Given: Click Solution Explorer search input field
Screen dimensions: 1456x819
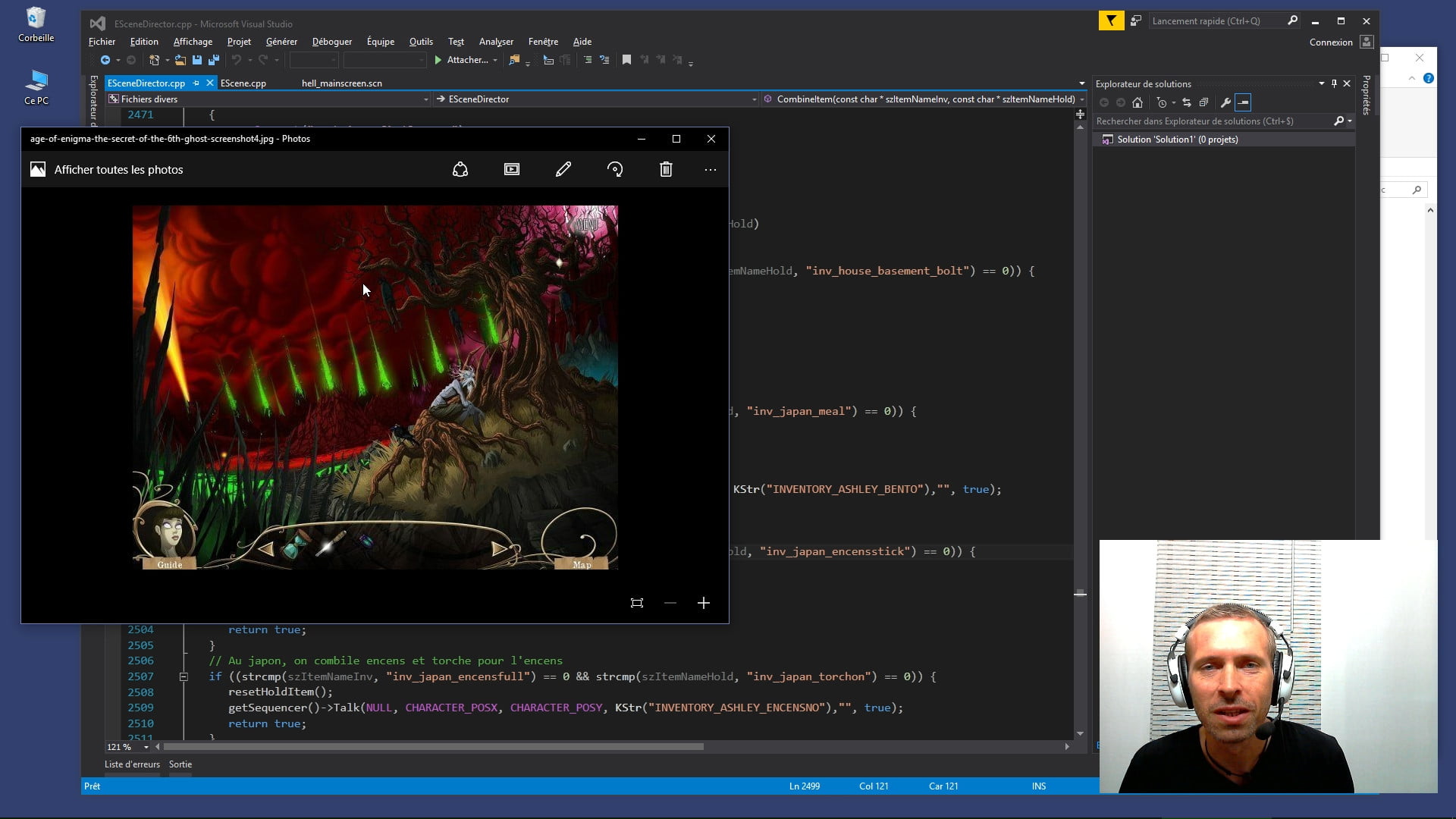Looking at the screenshot, I should tap(1213, 121).
